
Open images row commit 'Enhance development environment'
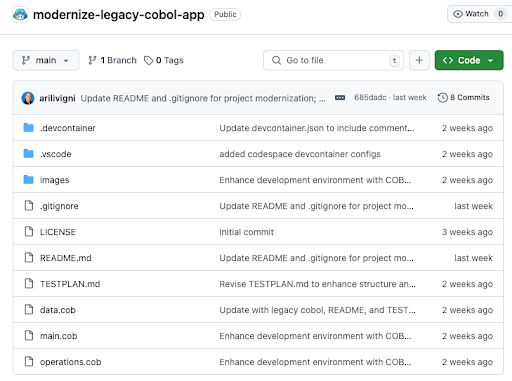(315, 180)
